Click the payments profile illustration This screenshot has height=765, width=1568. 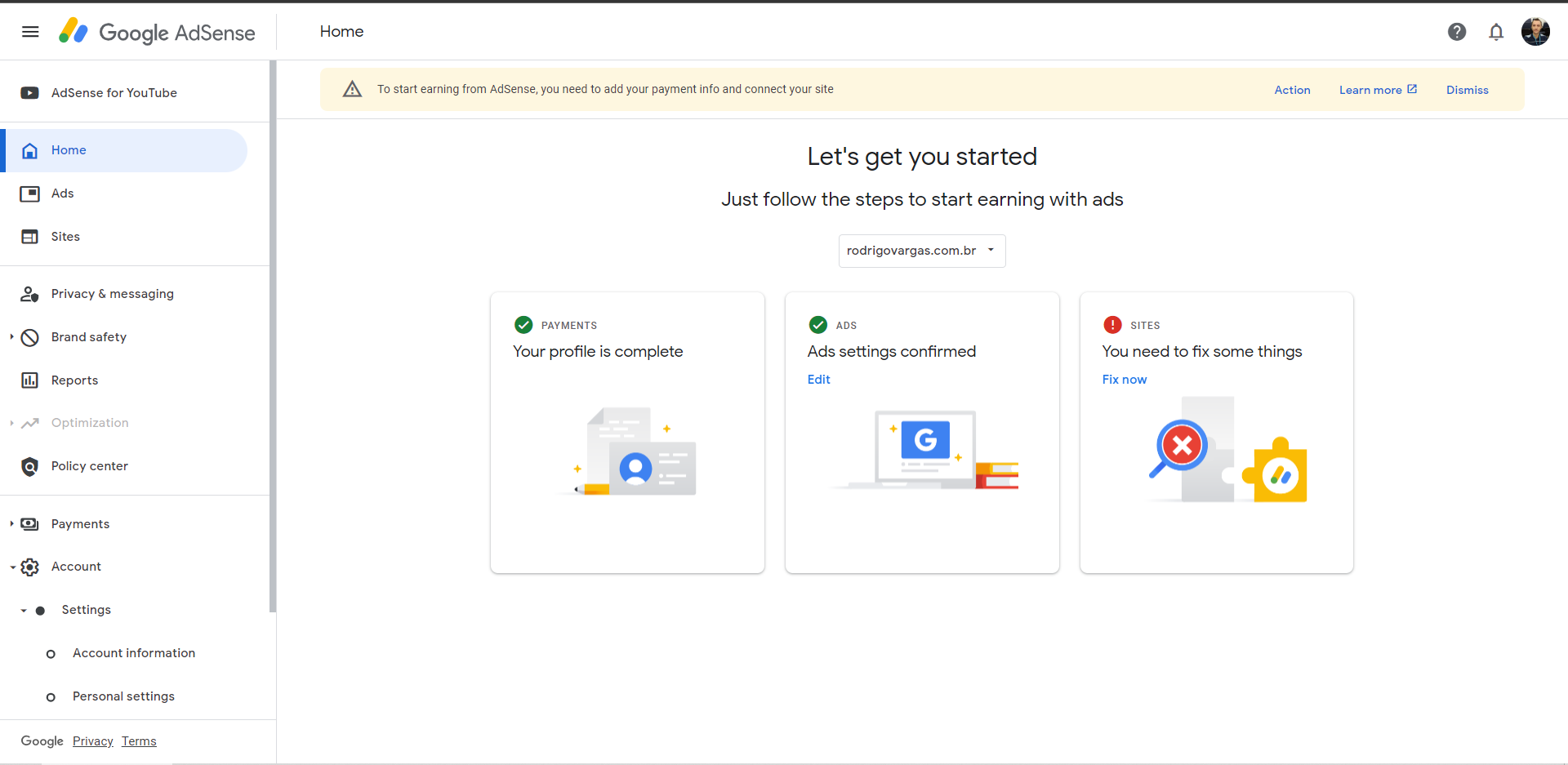(x=627, y=451)
